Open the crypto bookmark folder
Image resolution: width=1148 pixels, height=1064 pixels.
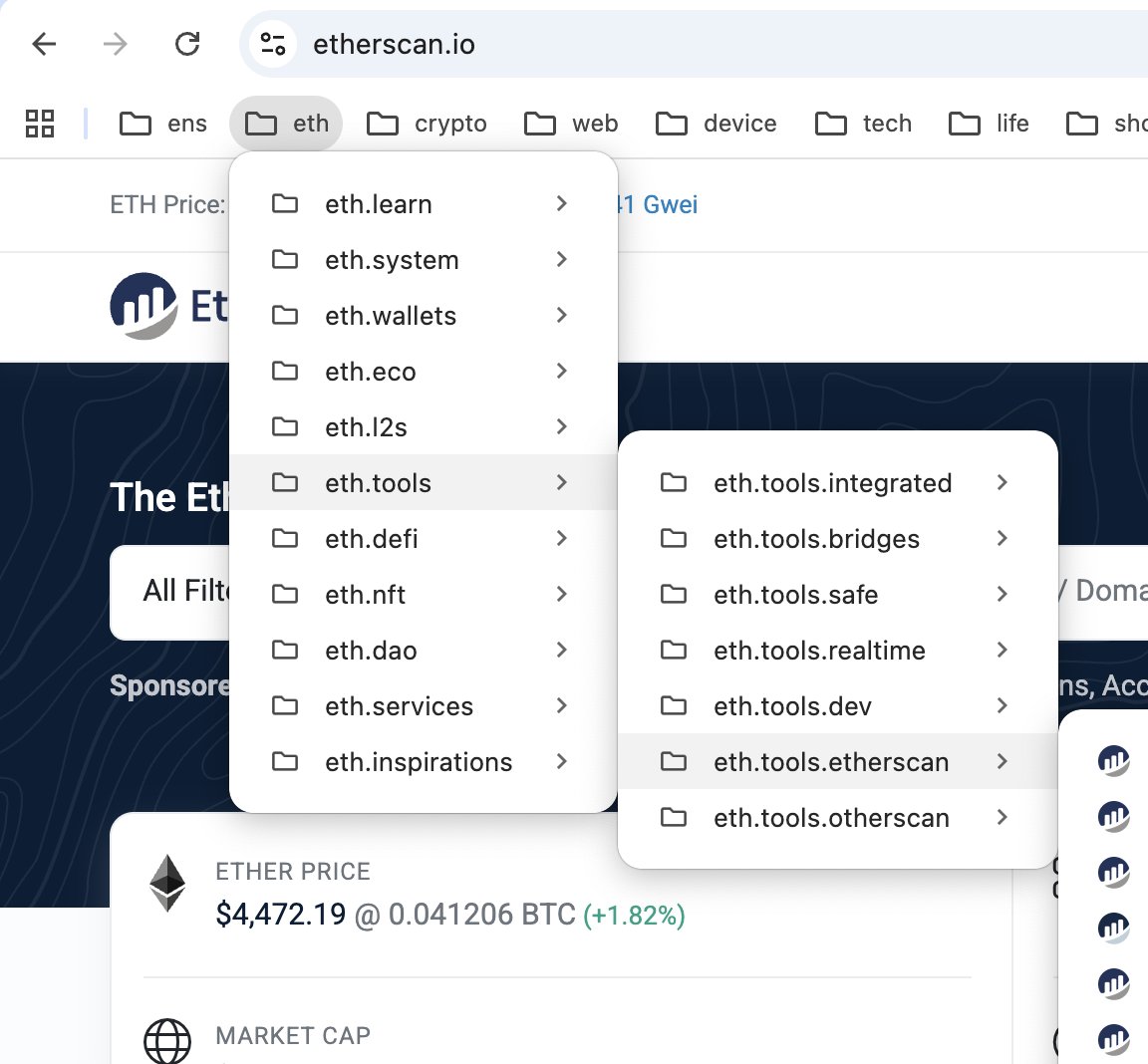(x=427, y=123)
